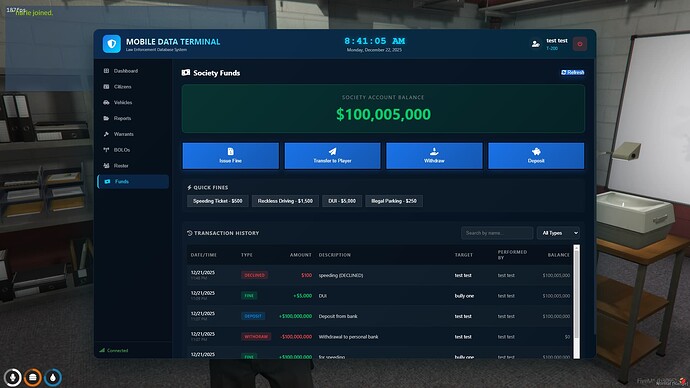The width and height of the screenshot is (690, 388).
Task: Click the Dashboard grid icon in sidebar
Action: (106, 71)
